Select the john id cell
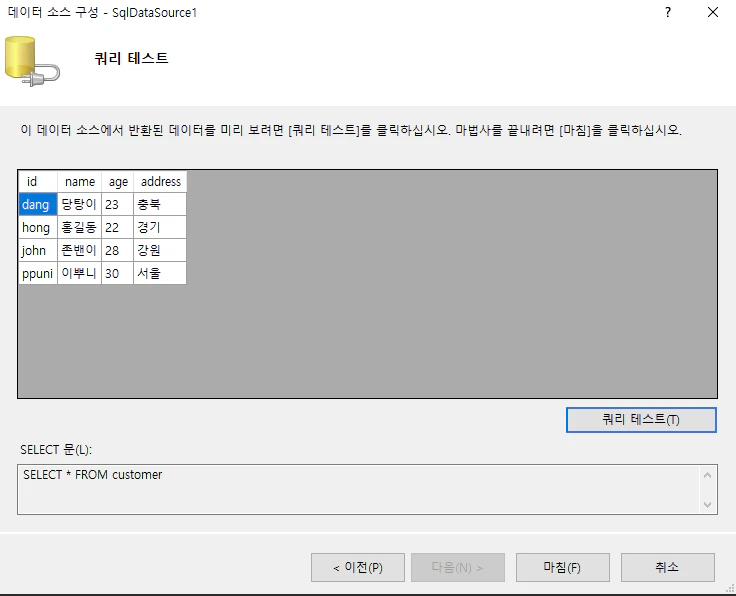The image size is (736, 596). [38, 250]
